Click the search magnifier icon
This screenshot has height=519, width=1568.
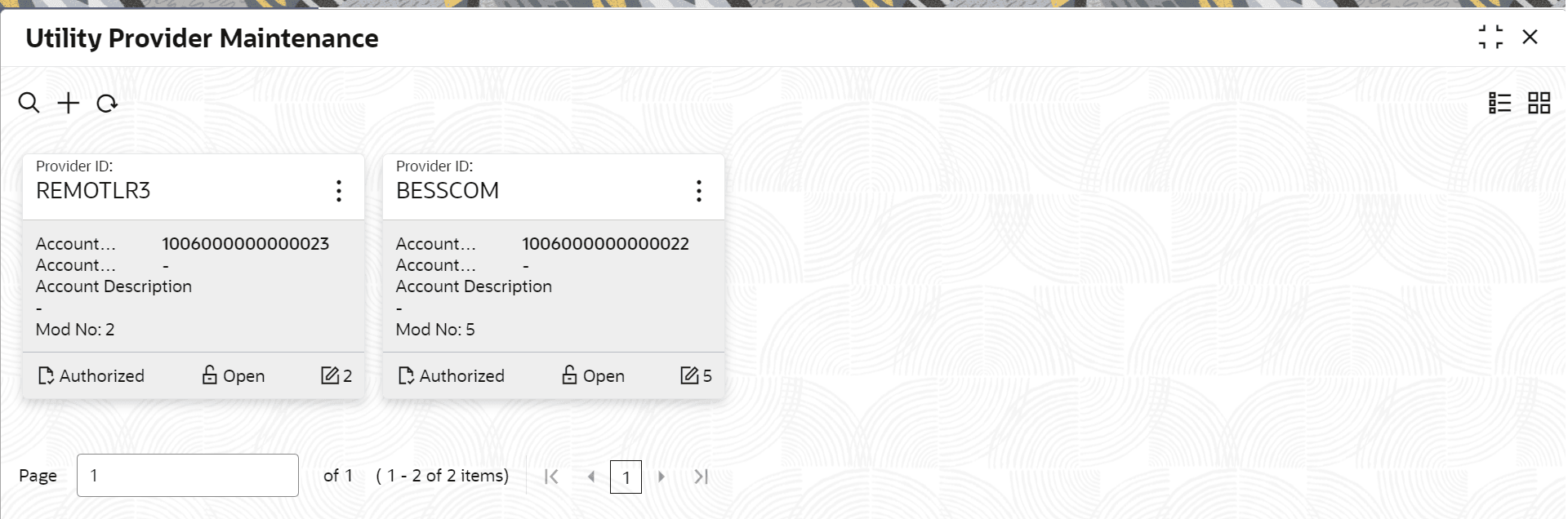point(29,104)
